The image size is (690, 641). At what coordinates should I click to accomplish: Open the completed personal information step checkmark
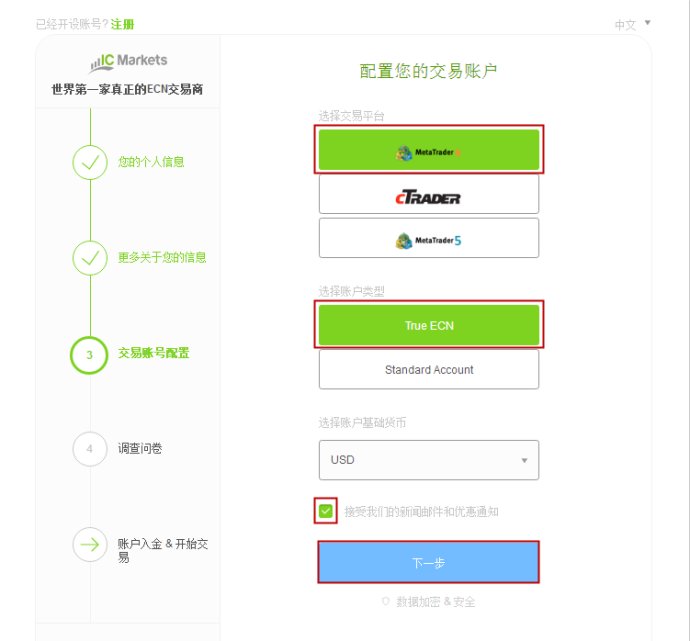(x=90, y=162)
